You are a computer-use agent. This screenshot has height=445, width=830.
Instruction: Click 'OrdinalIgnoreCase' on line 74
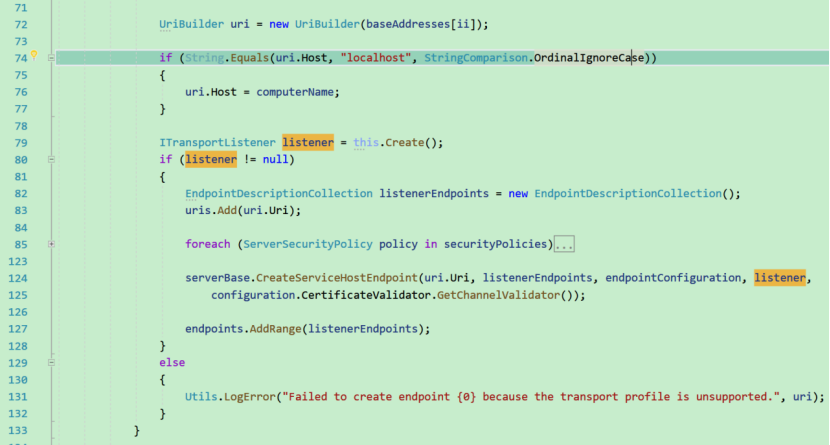pyautogui.click(x=589, y=58)
